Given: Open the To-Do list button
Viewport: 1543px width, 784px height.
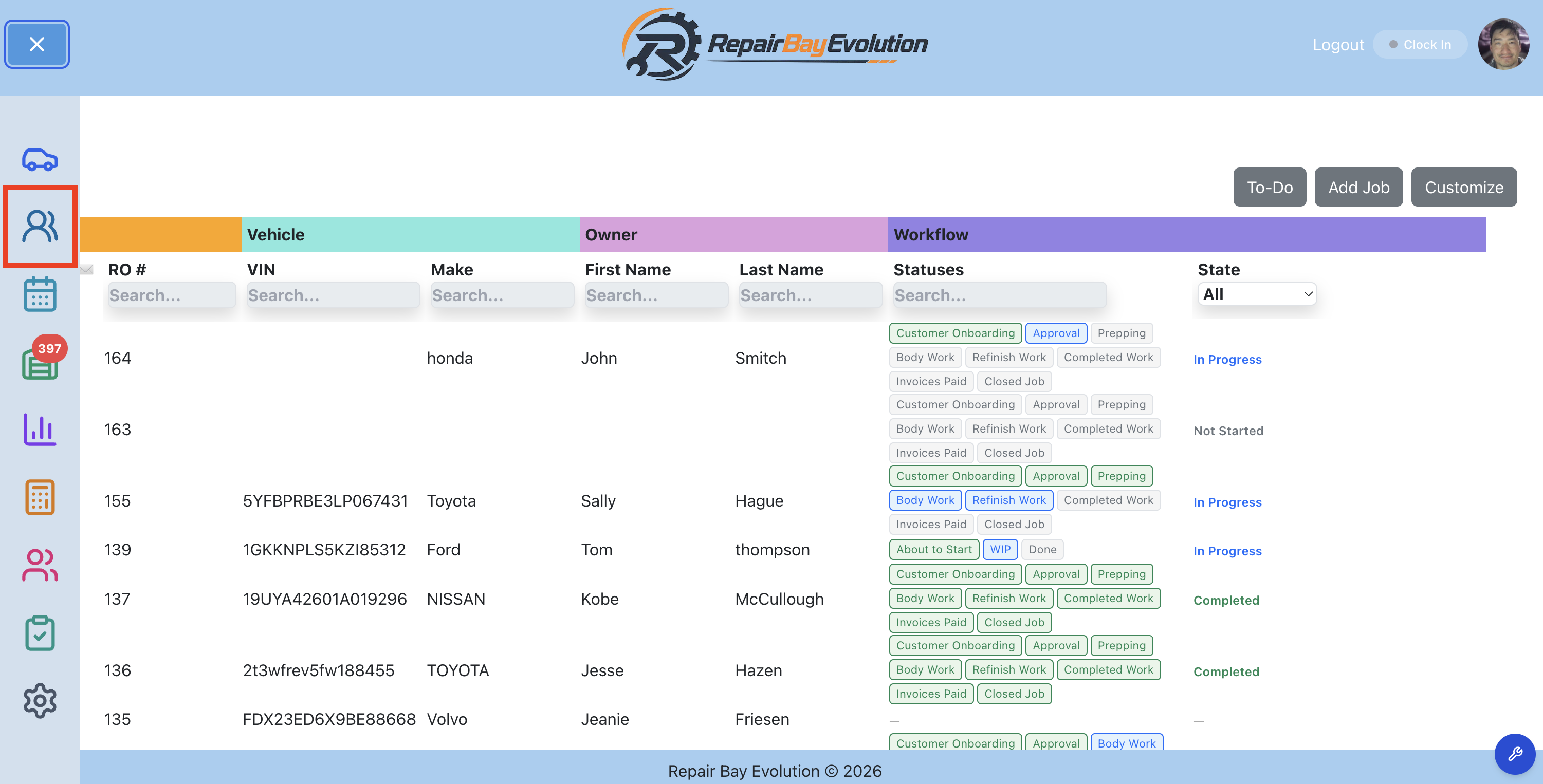Looking at the screenshot, I should (1270, 188).
